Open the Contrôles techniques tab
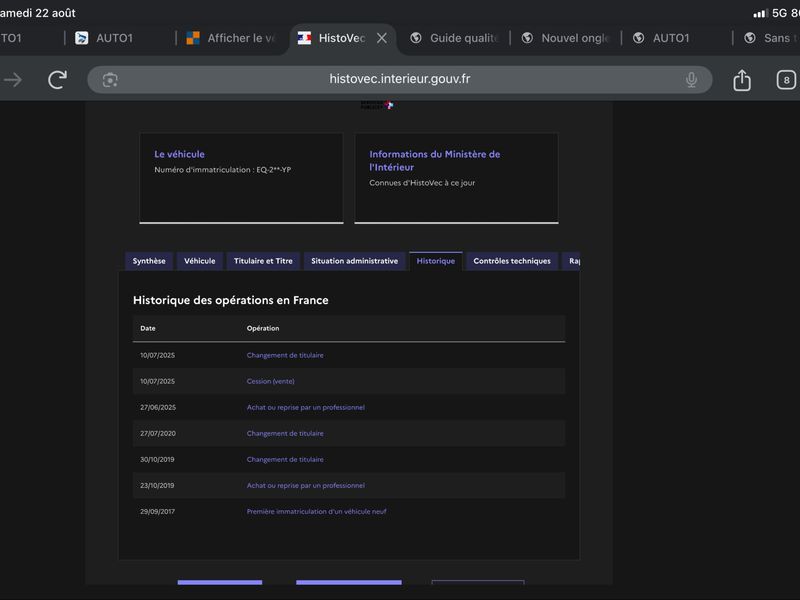The width and height of the screenshot is (800, 600). 512,261
